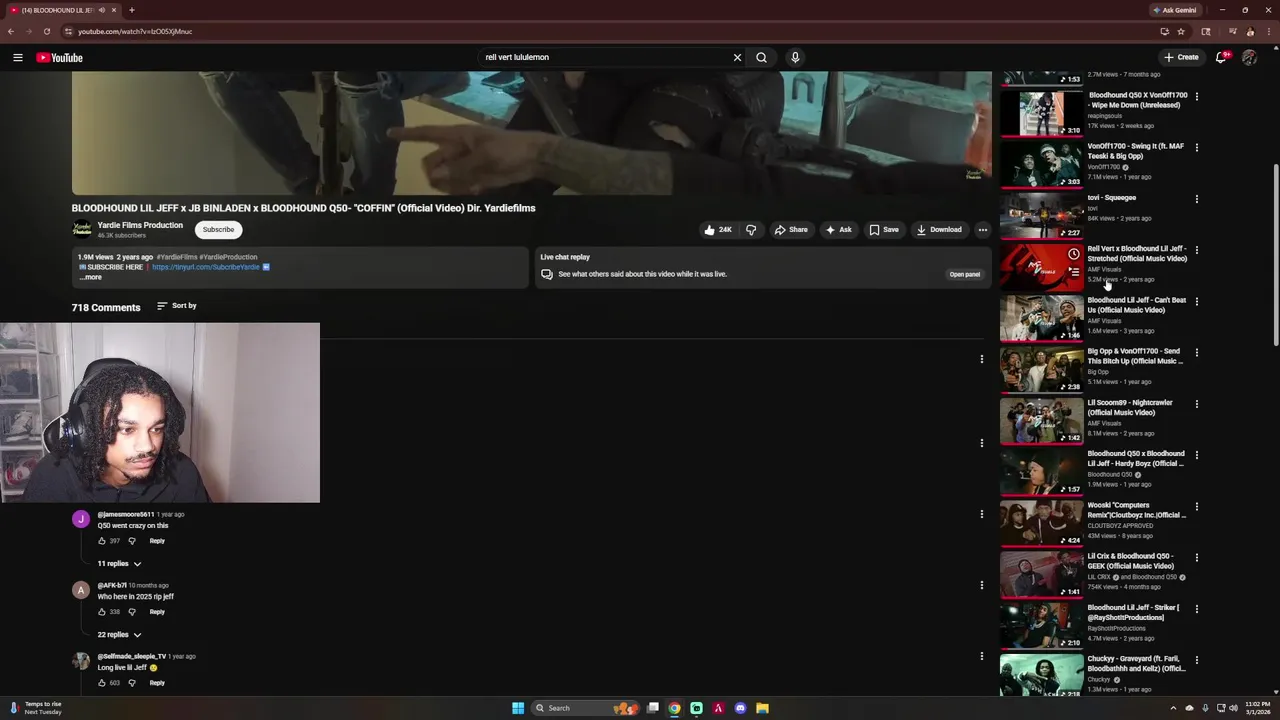Like the 'Q50 went crazy on this' comment
This screenshot has width=1280, height=720.
coord(102,541)
